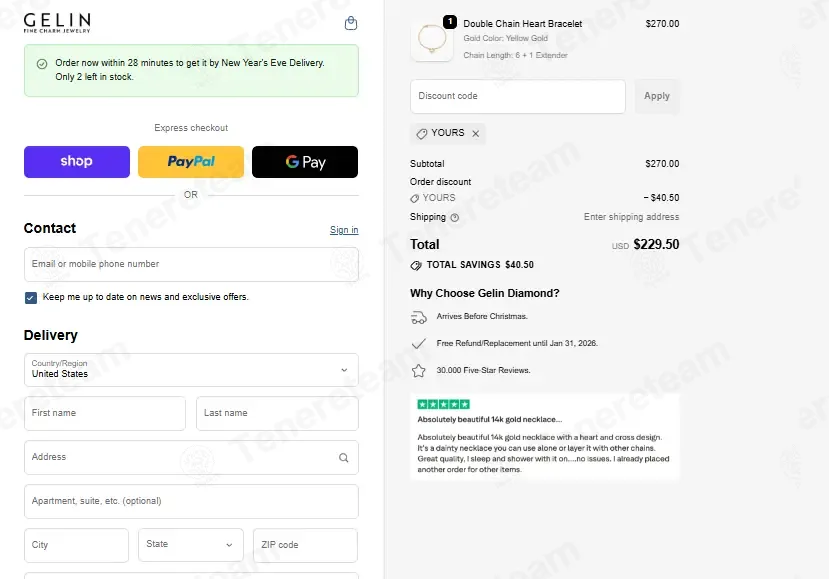Screen dimensions: 829x579
Task: Click the Trustpilot five-star rating
Action: (444, 405)
